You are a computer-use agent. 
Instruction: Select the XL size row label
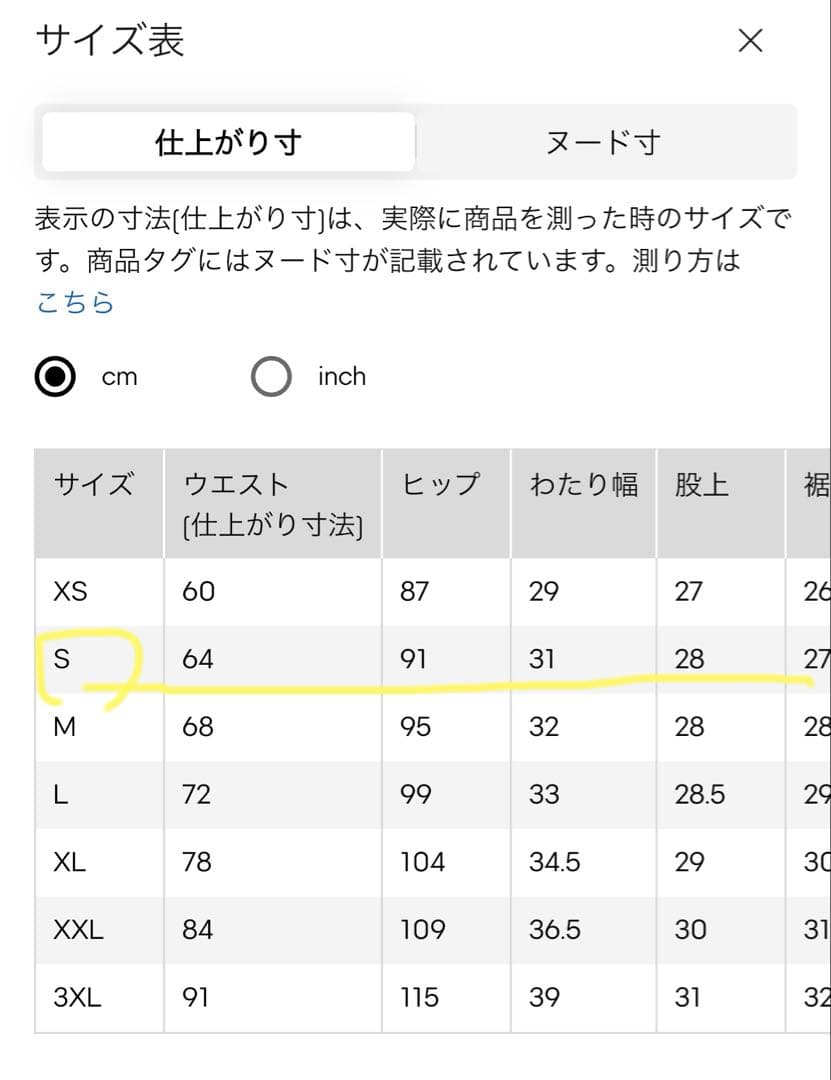tap(70, 862)
